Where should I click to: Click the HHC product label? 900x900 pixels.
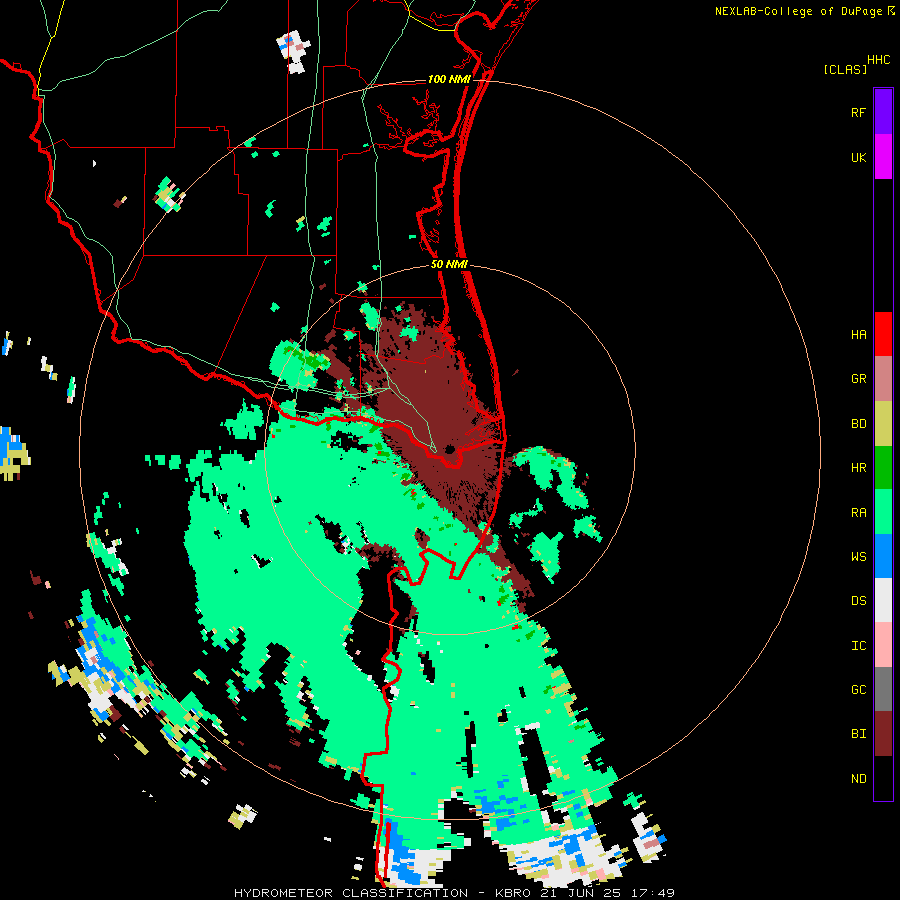point(878,60)
